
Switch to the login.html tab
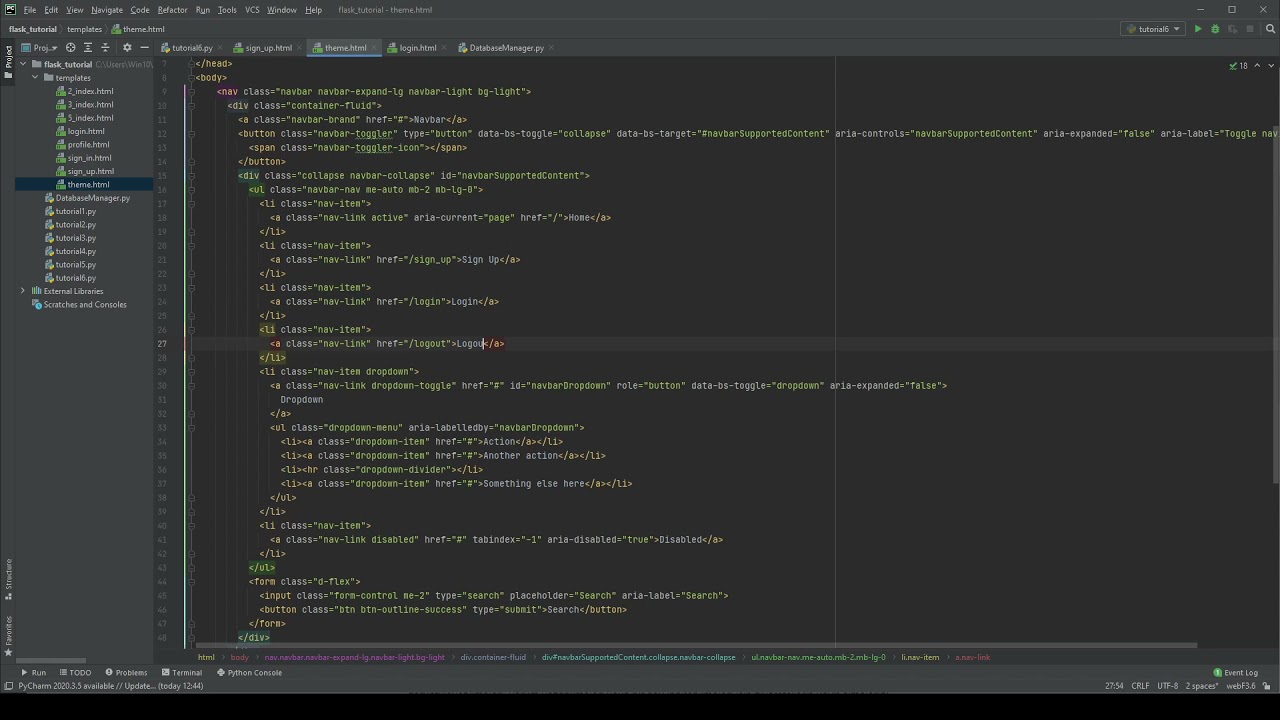tap(417, 48)
